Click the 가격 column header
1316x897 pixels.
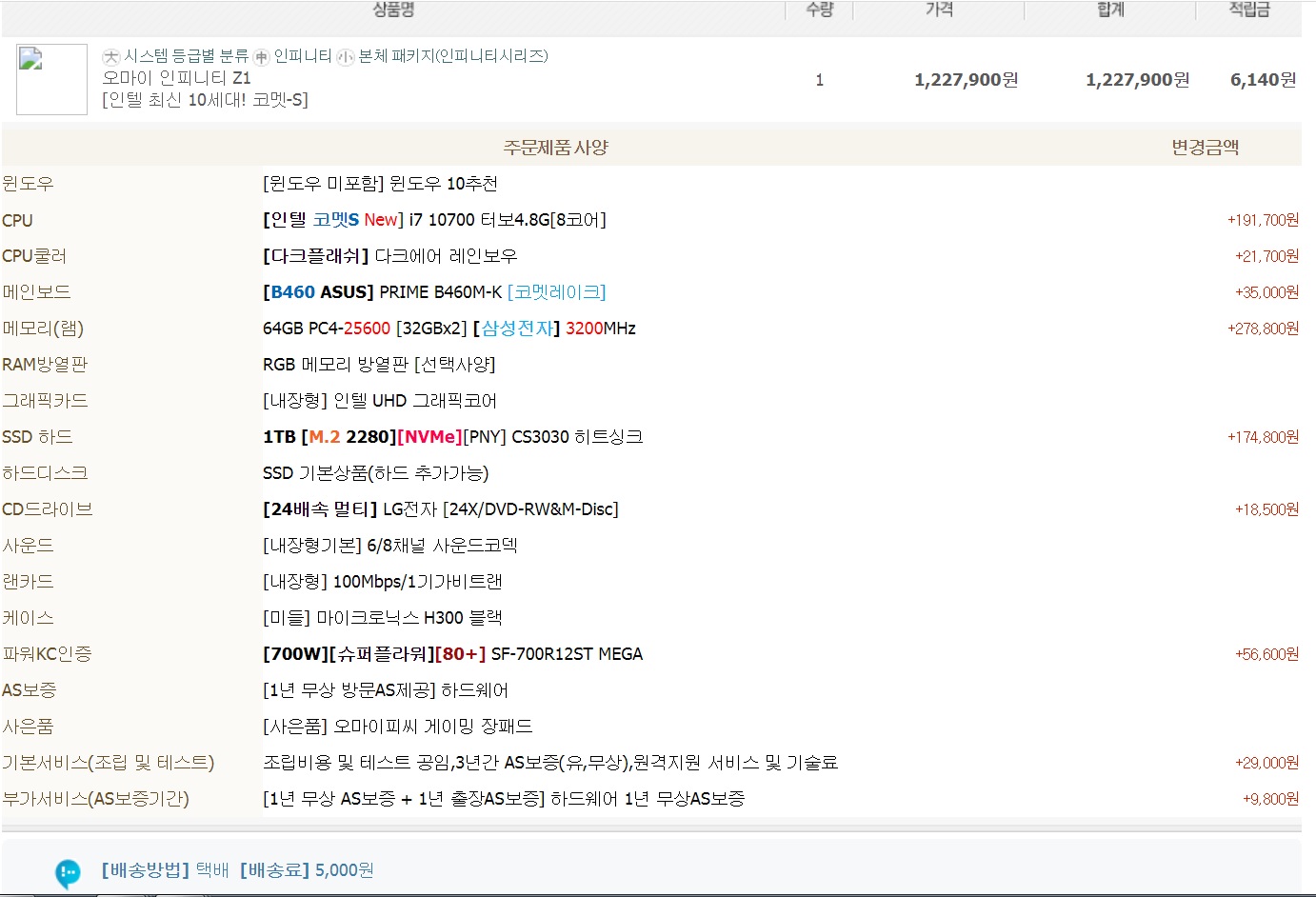(x=939, y=9)
